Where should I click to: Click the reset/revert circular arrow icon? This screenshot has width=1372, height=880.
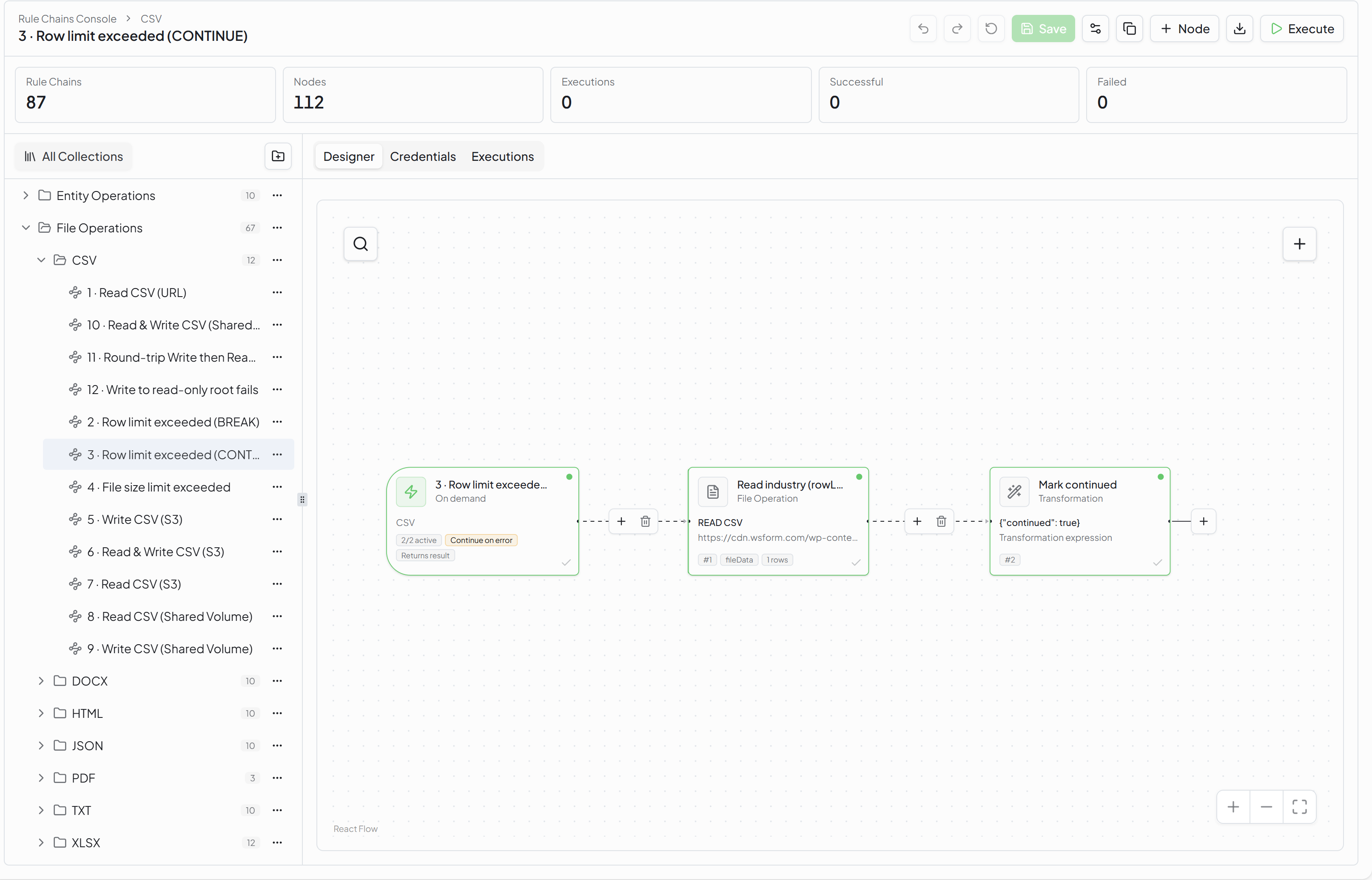[x=991, y=29]
